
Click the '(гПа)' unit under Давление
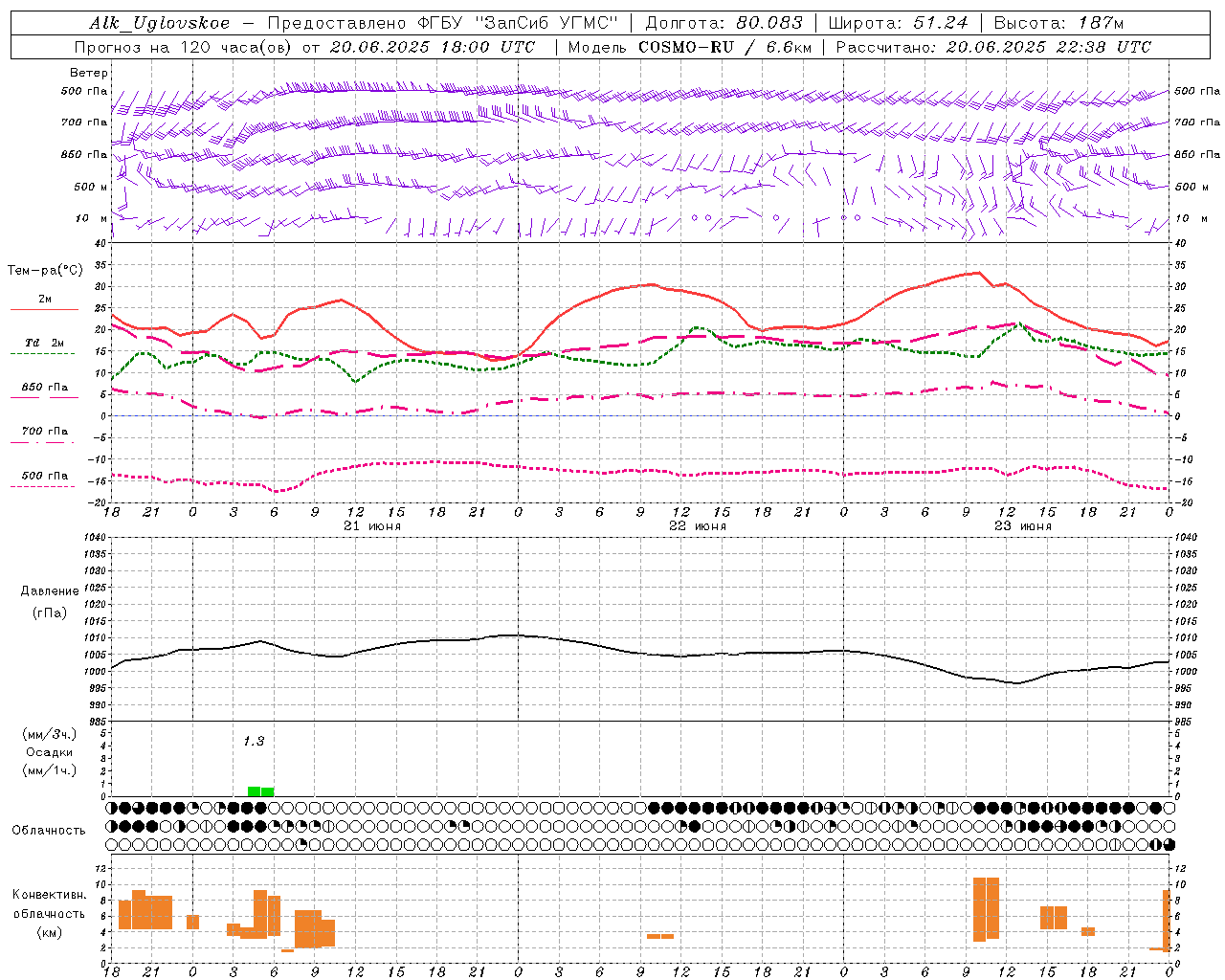point(50,613)
